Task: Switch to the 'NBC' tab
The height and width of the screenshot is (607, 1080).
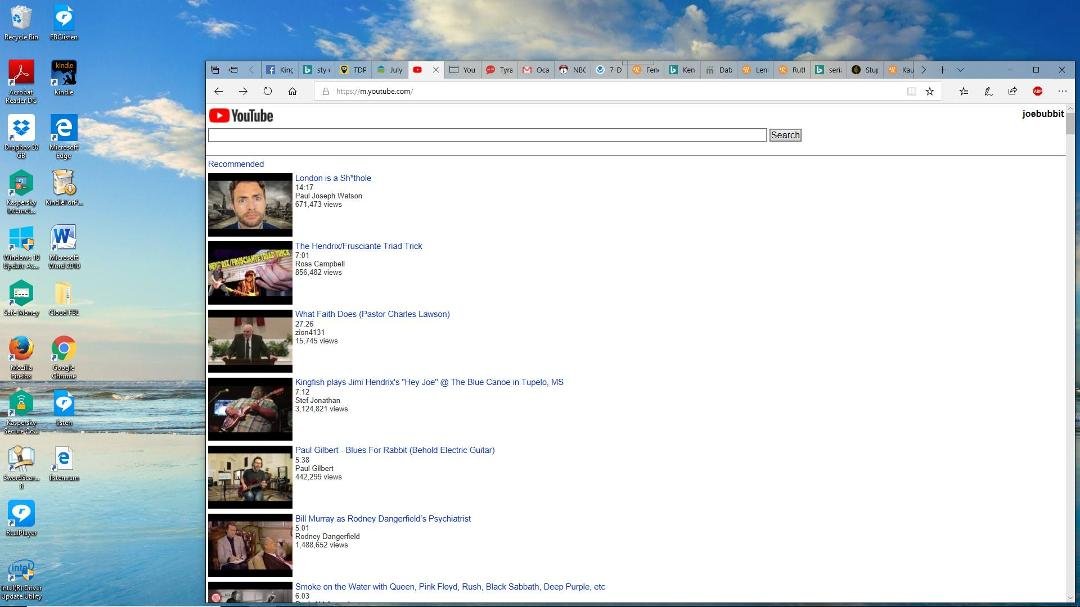Action: point(572,70)
